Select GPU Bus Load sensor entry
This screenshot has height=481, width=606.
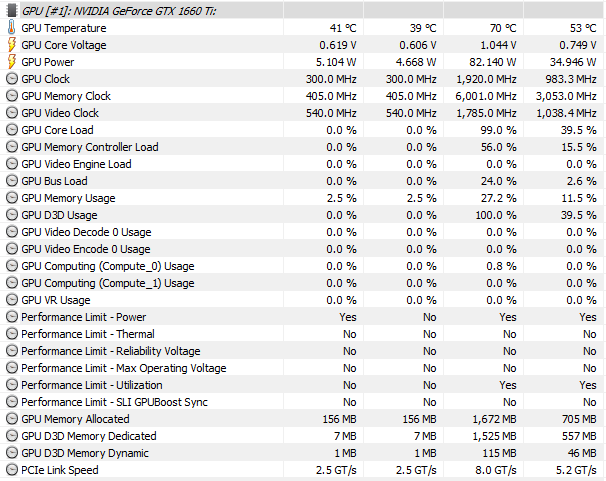(54, 181)
